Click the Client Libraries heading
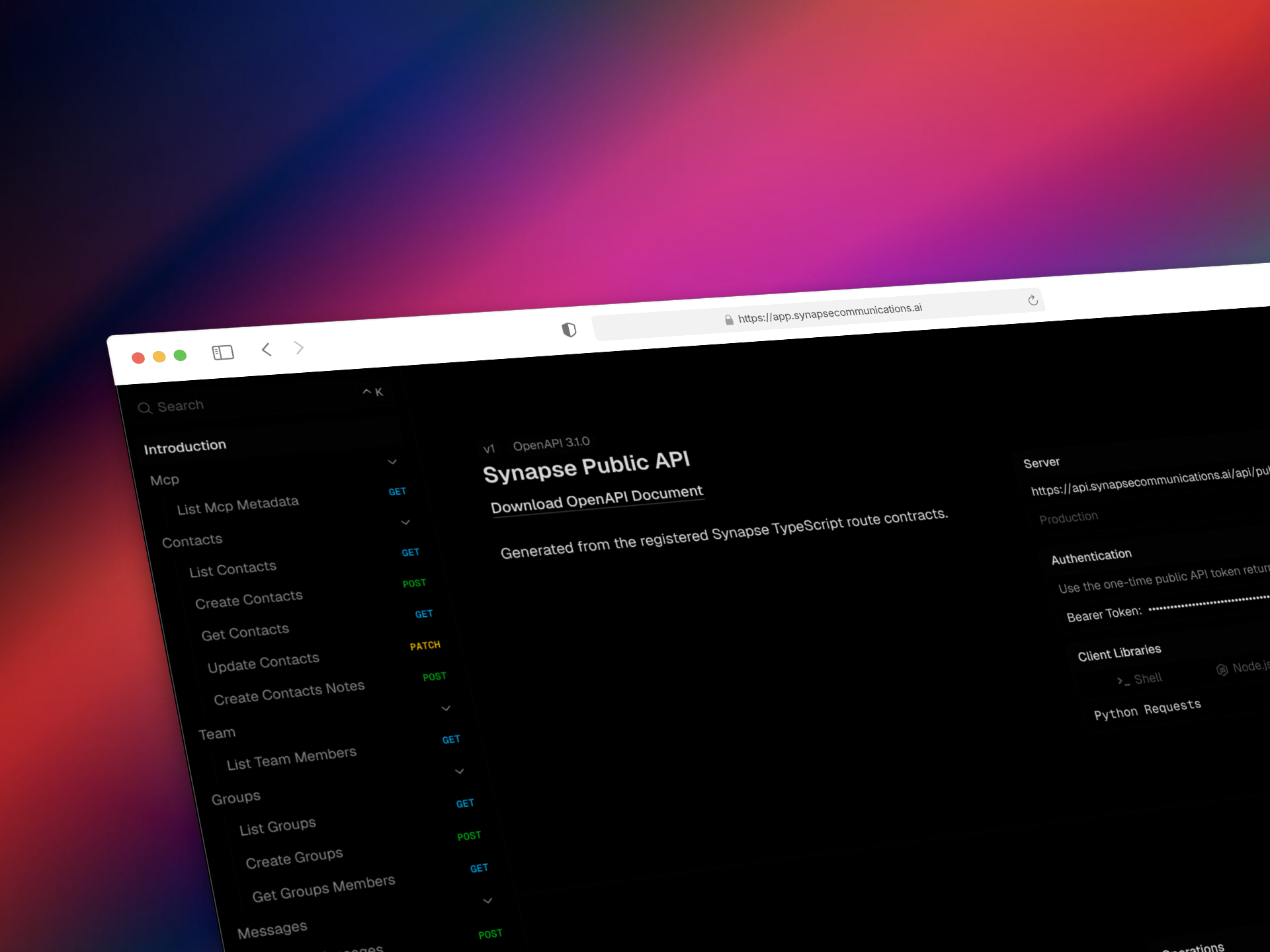The width and height of the screenshot is (1270, 952). click(x=1119, y=653)
